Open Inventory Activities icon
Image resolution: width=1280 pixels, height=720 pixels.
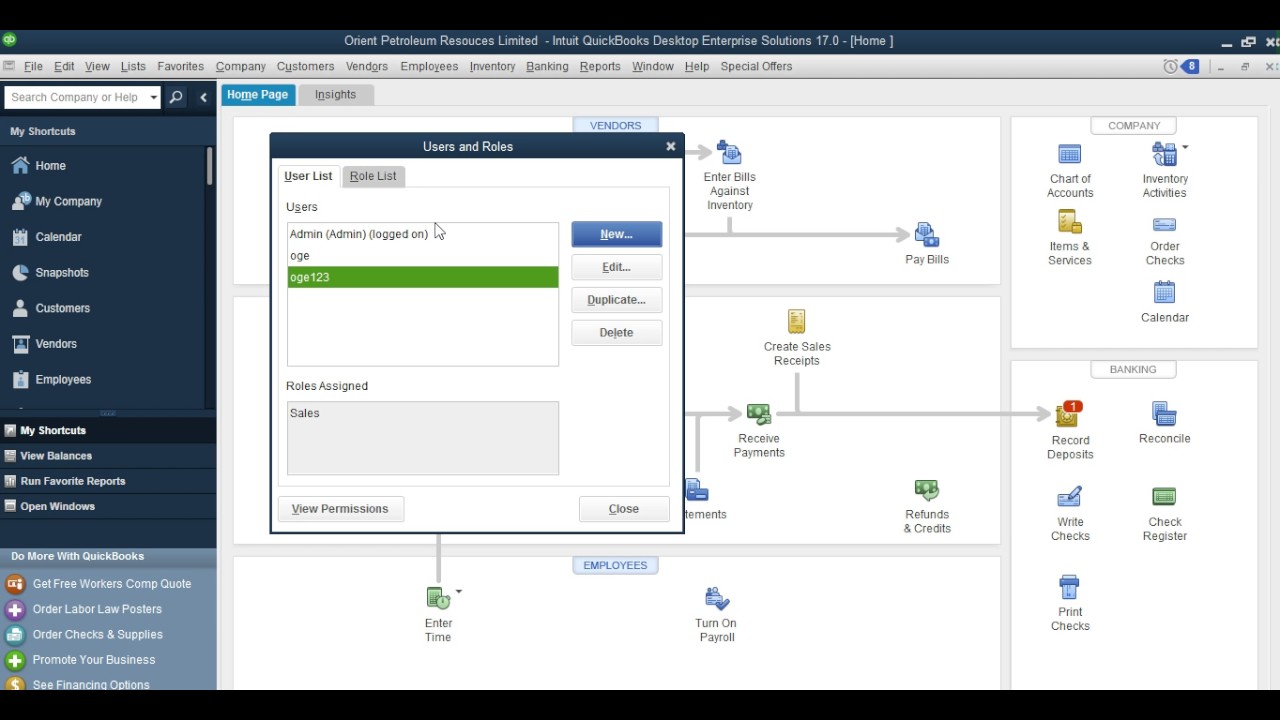(1164, 154)
